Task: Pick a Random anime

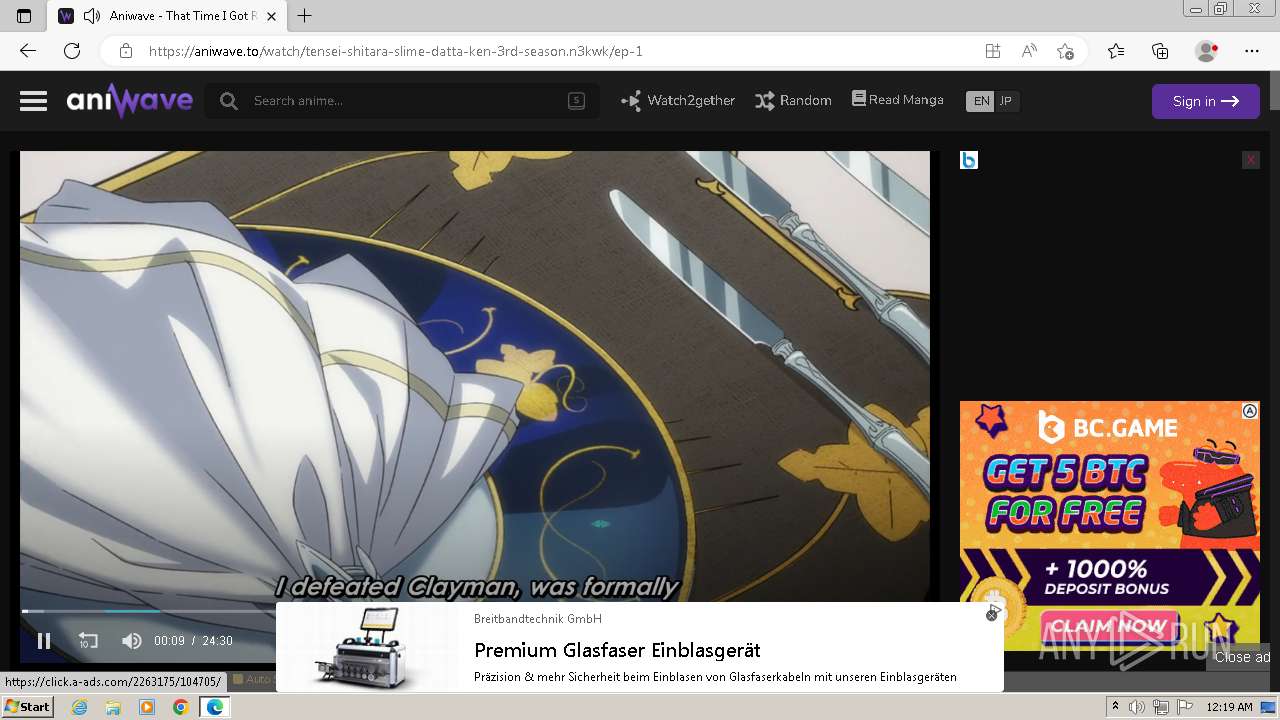Action: [x=793, y=101]
